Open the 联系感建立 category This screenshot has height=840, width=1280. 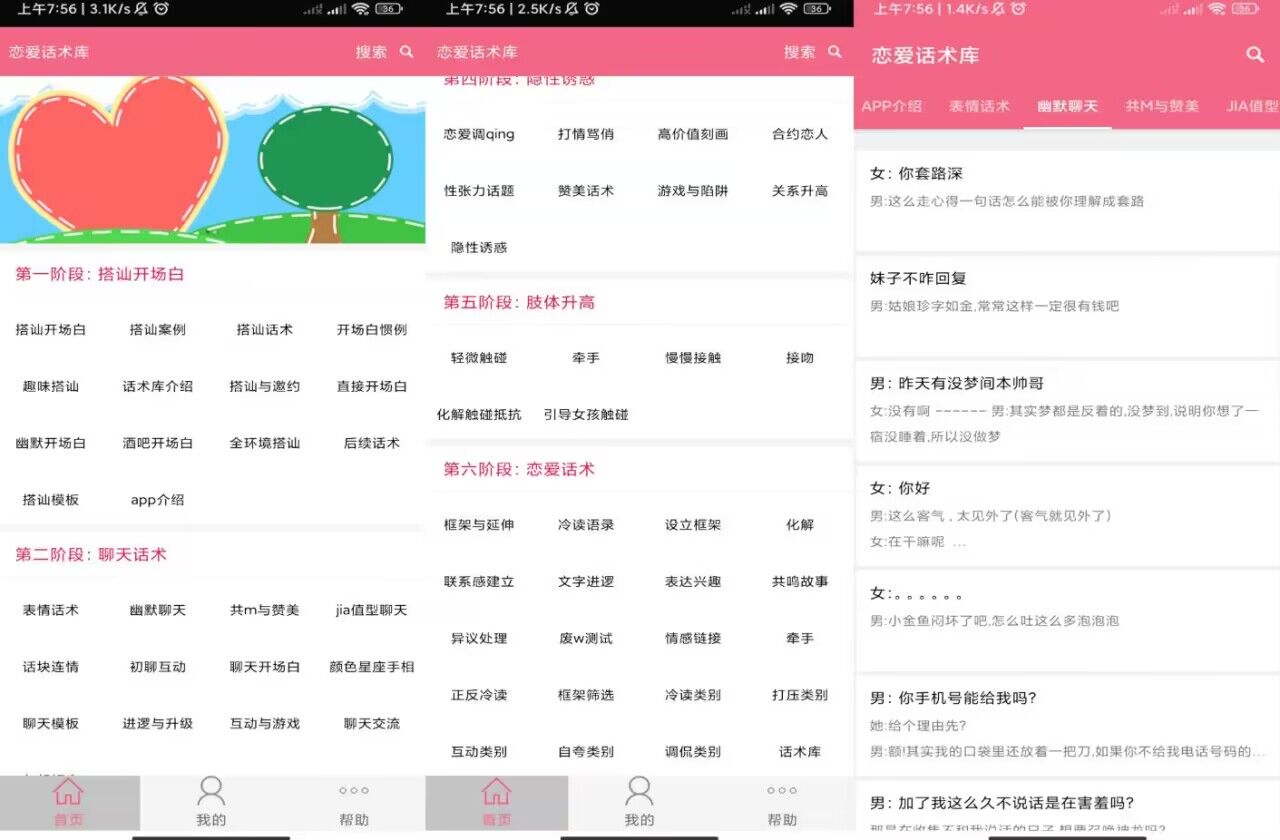(479, 582)
